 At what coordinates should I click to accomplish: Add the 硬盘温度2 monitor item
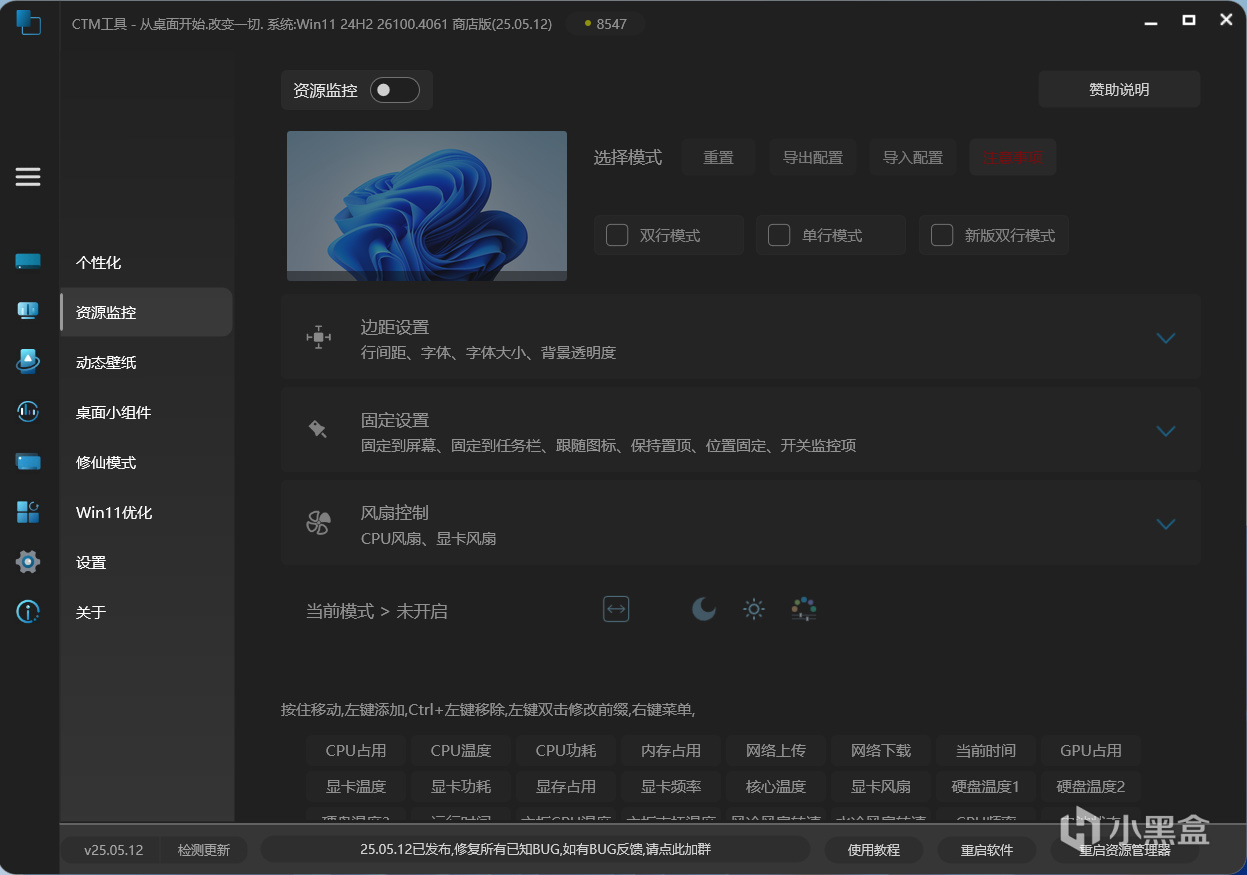tap(1091, 786)
